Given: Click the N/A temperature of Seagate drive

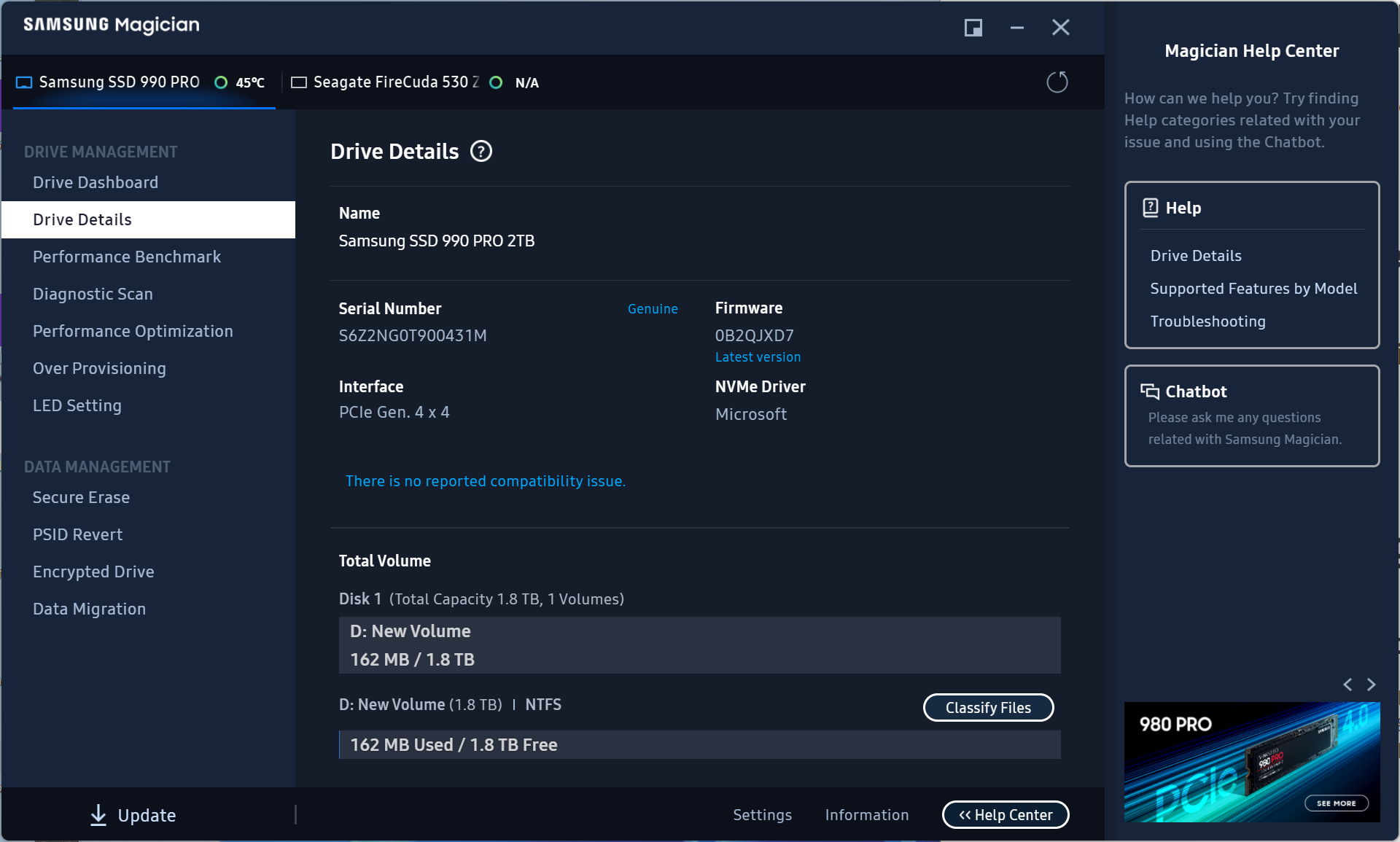Looking at the screenshot, I should (x=527, y=82).
